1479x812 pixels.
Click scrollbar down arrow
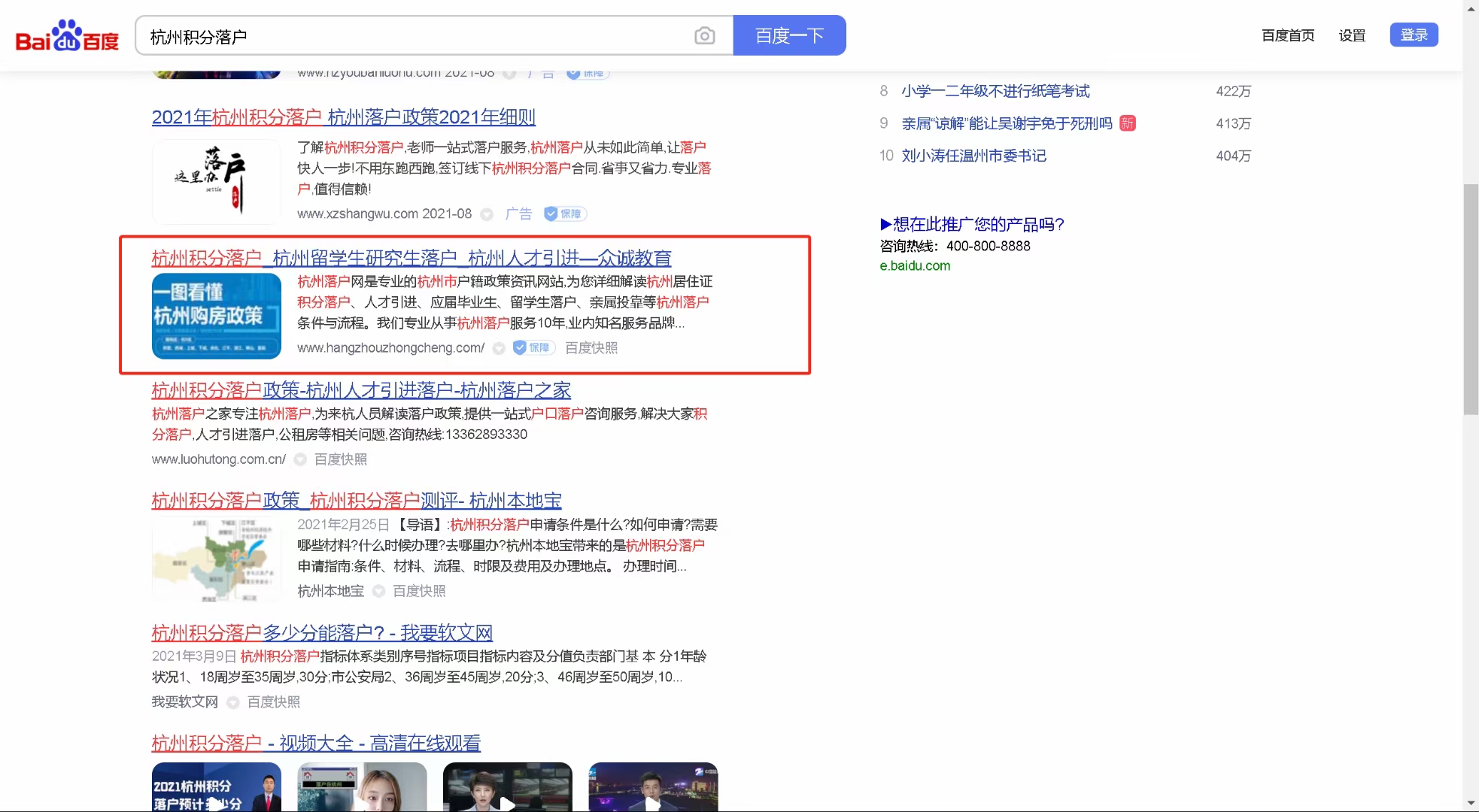[1471, 804]
